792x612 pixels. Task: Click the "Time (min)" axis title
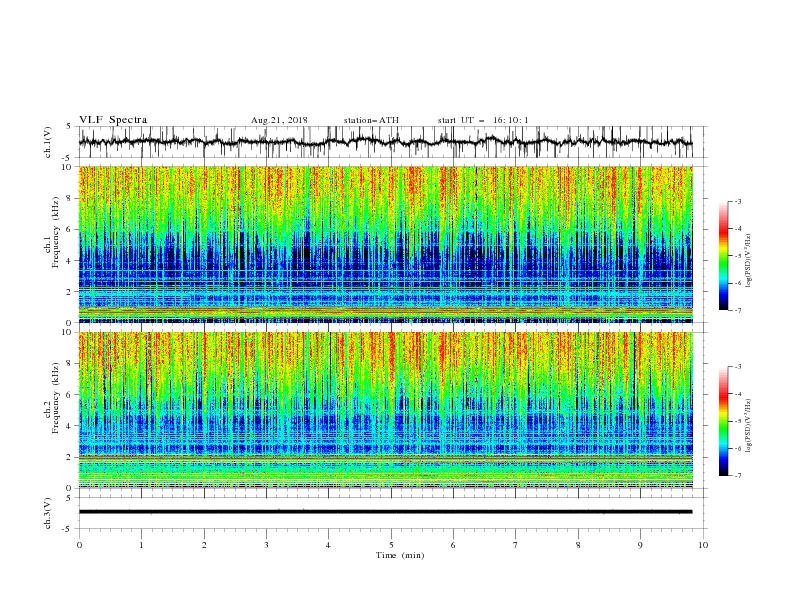pyautogui.click(x=400, y=555)
